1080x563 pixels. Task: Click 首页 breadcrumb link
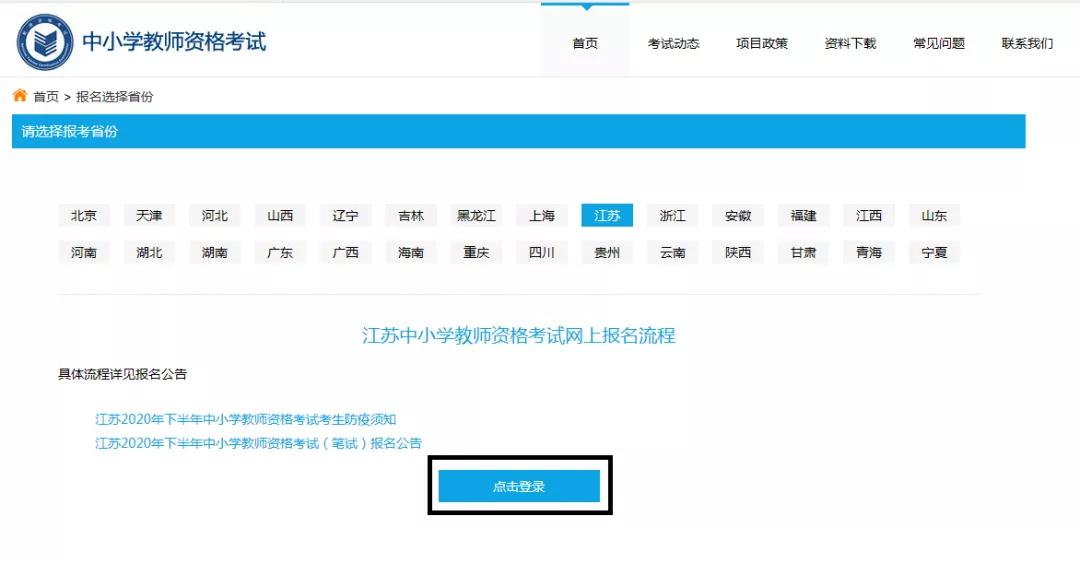[x=46, y=96]
